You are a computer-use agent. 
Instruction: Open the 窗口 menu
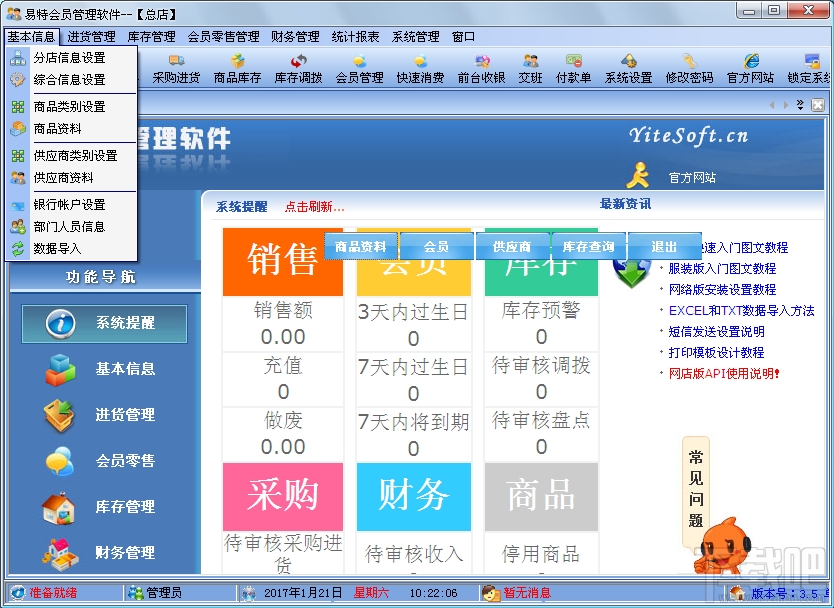tap(462, 36)
